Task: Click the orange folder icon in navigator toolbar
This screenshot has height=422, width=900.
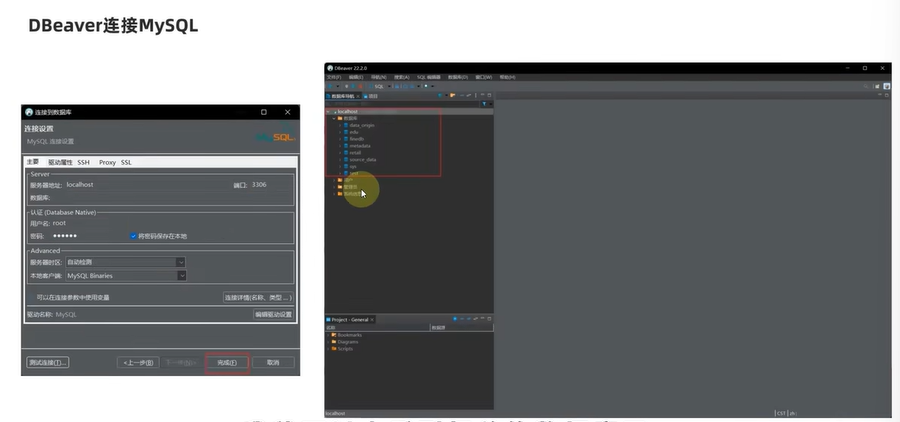Action: click(453, 95)
